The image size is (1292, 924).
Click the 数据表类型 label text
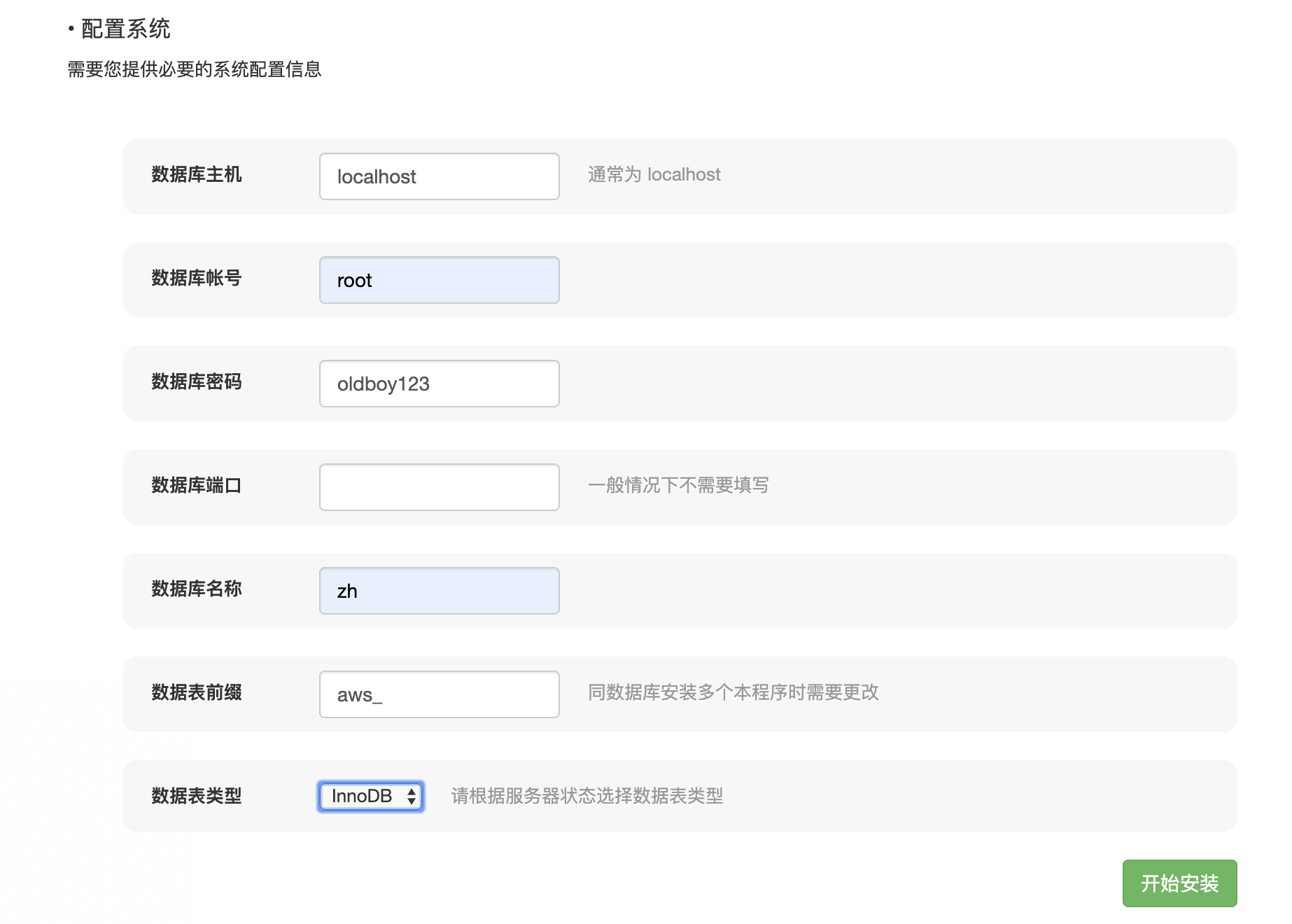[x=197, y=796]
